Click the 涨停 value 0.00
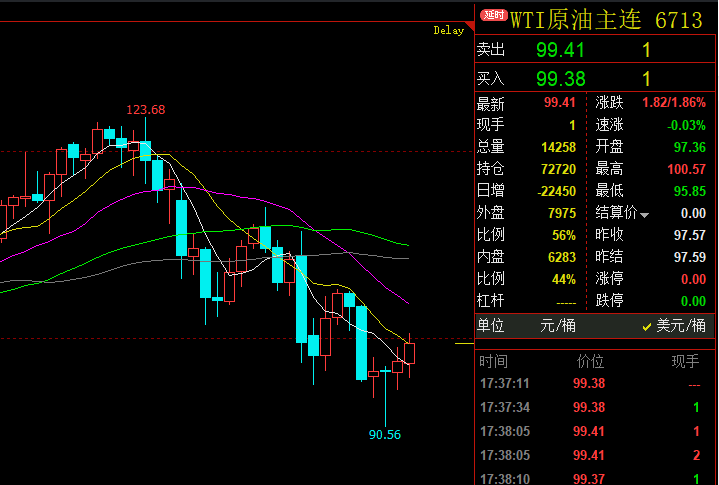The height and width of the screenshot is (485, 719). 693,279
